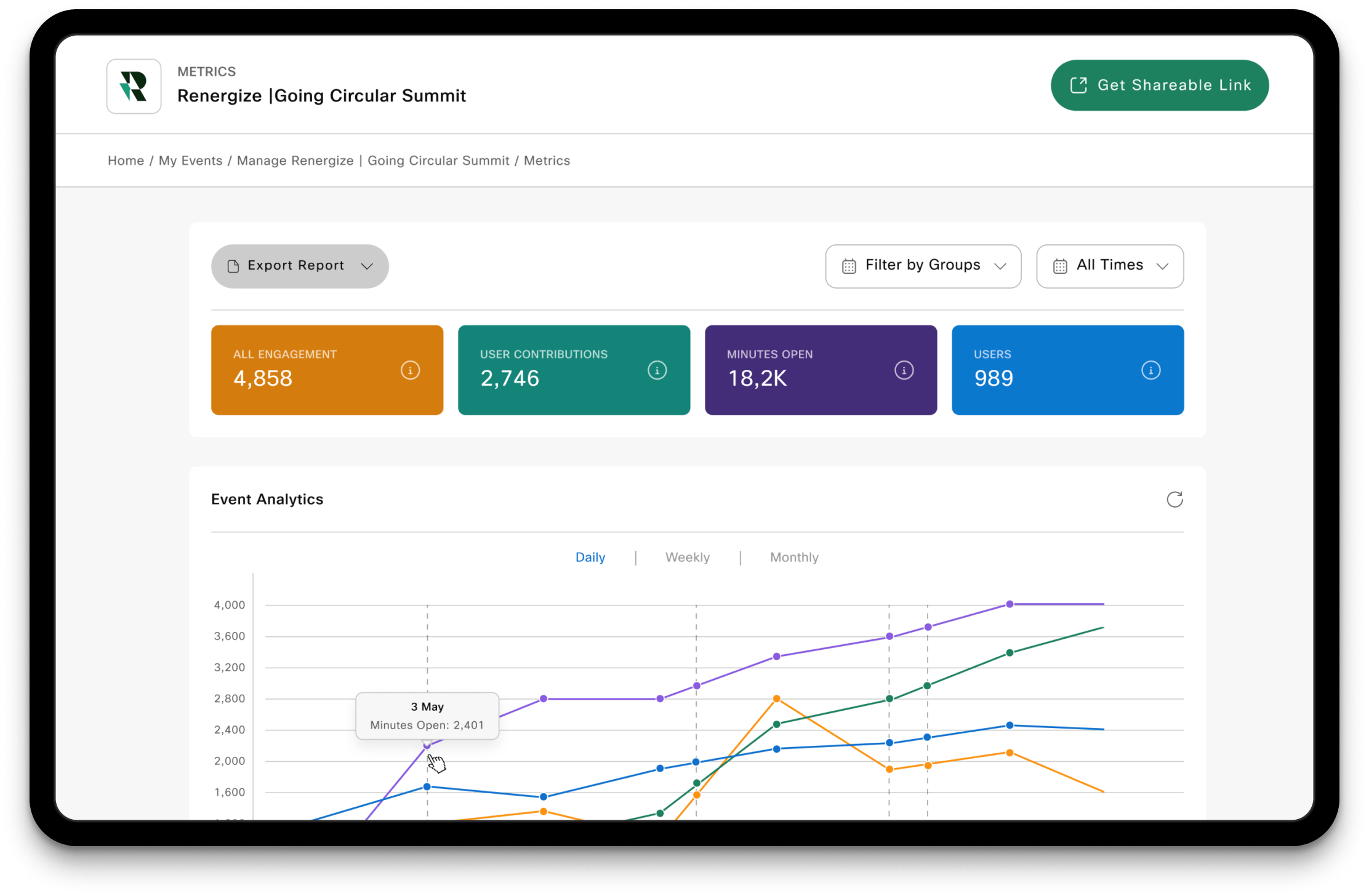Viewport: 1369px width, 896px height.
Task: Open Manage Renergize | Going Circular Summit breadcrumb
Action: (372, 161)
